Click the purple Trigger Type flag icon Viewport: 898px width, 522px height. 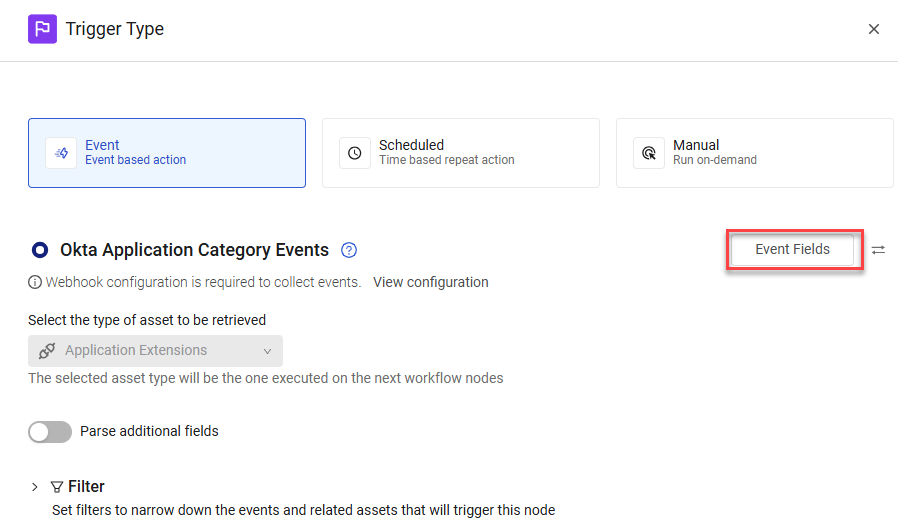42,29
